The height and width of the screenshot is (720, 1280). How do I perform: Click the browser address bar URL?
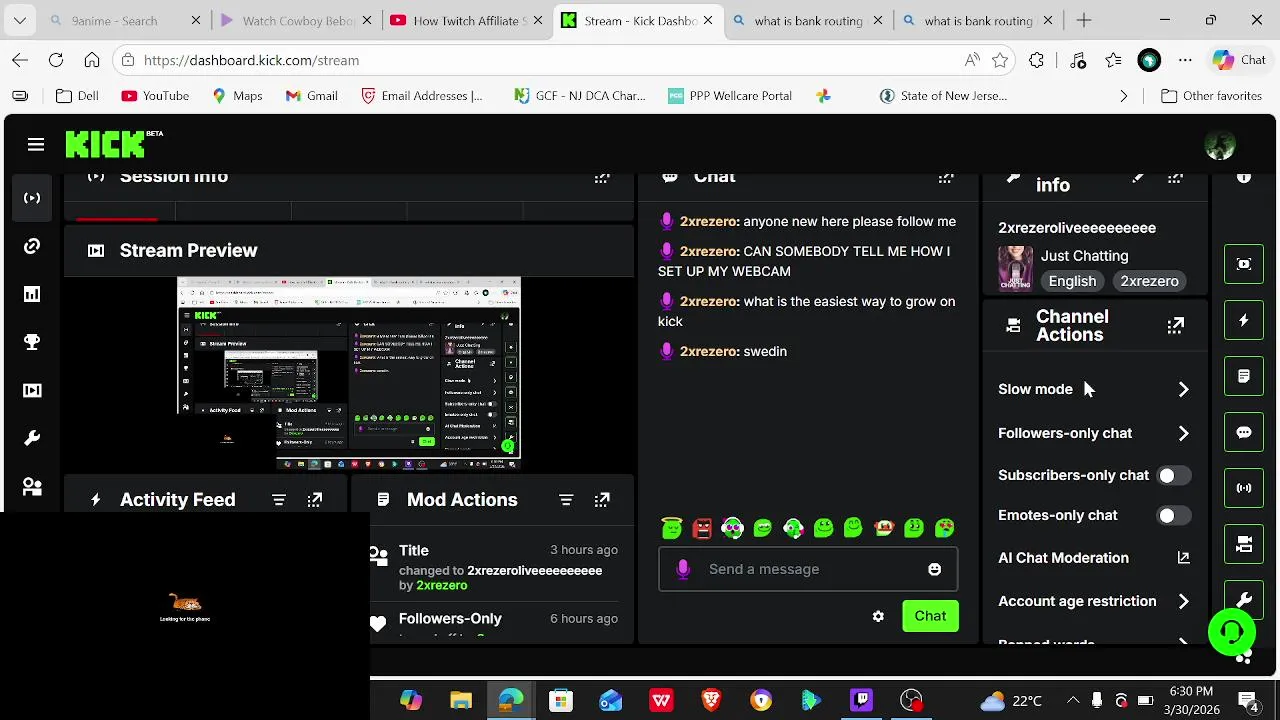point(251,60)
